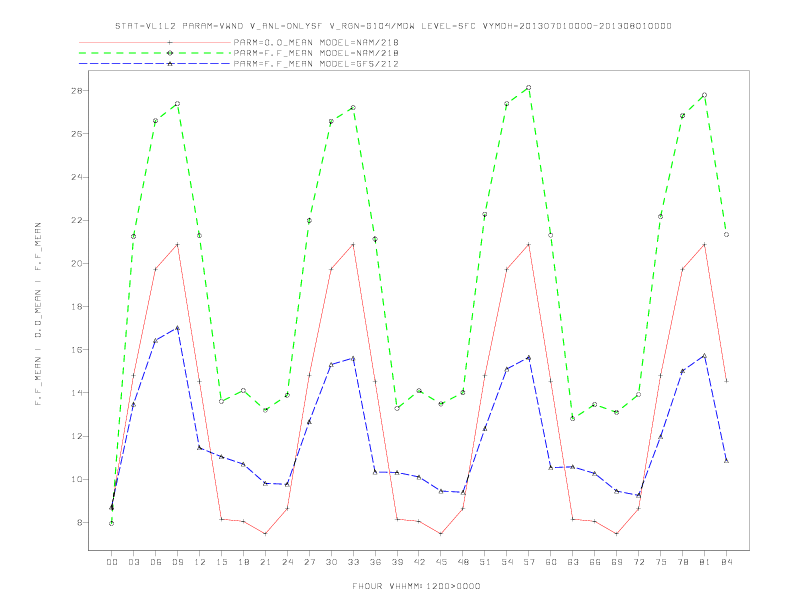Viewport: 792px width, 612px height.
Task: Click x-axis tick label 27
Action: [309, 562]
